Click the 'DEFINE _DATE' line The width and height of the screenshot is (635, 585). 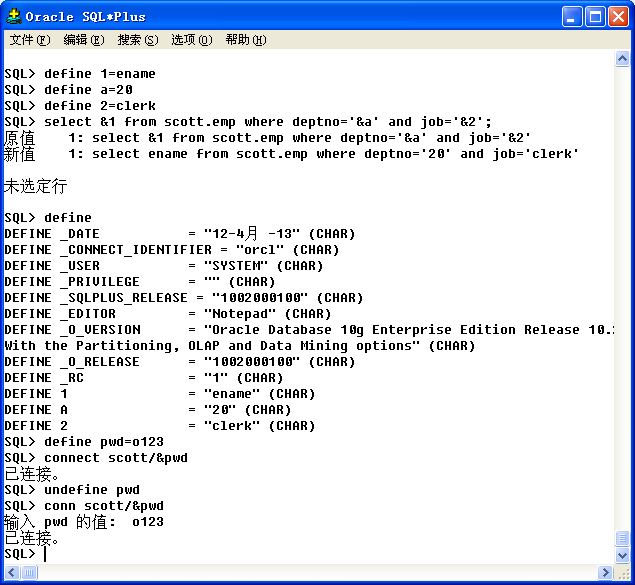(x=179, y=234)
